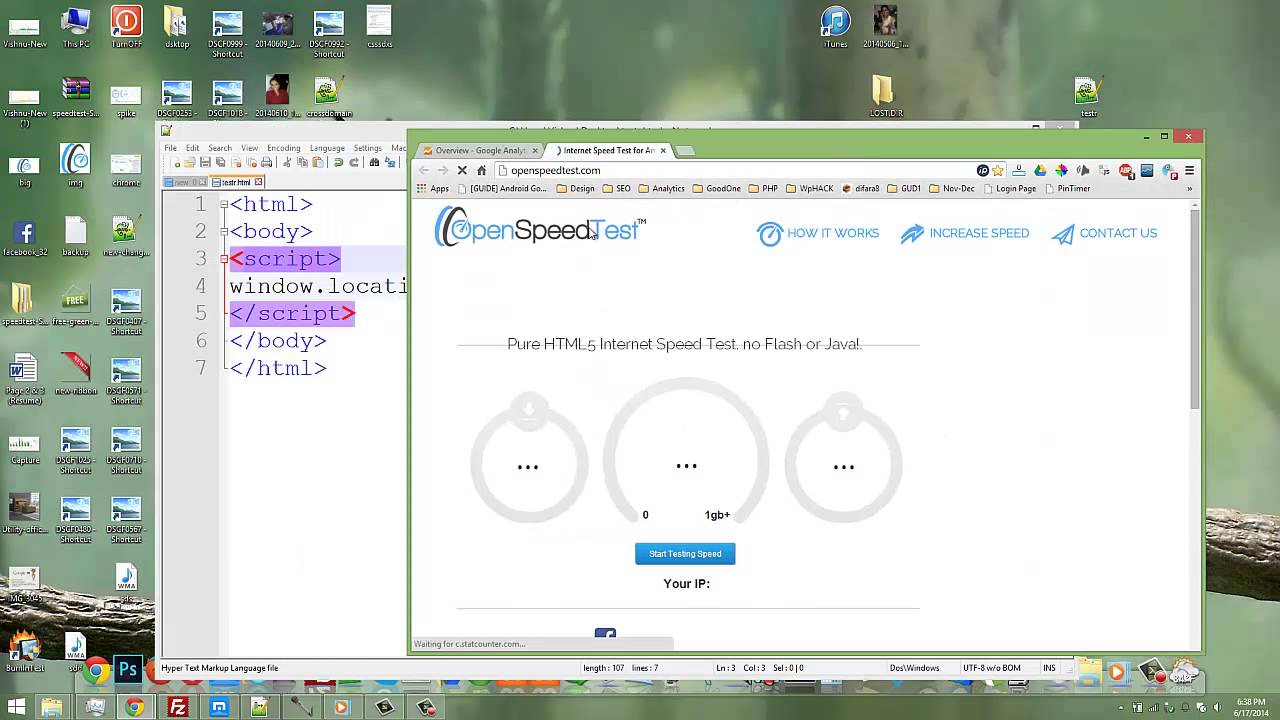Open the Windows Start button
The width and height of the screenshot is (1280, 720).
(x=17, y=708)
